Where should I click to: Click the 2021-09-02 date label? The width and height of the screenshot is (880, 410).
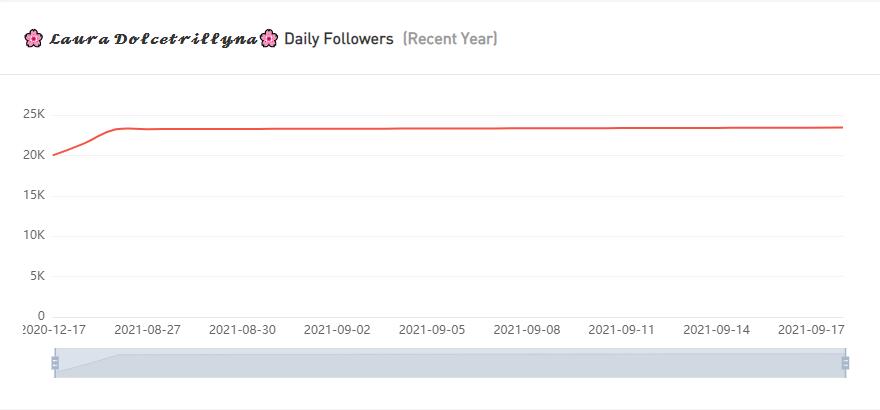pyautogui.click(x=337, y=329)
